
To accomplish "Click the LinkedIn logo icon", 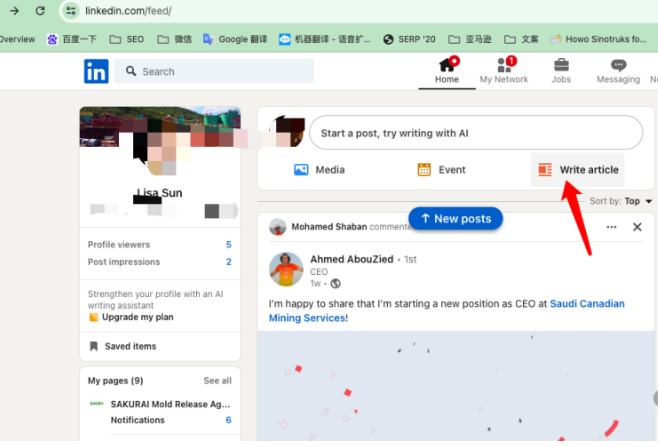I will click(96, 71).
